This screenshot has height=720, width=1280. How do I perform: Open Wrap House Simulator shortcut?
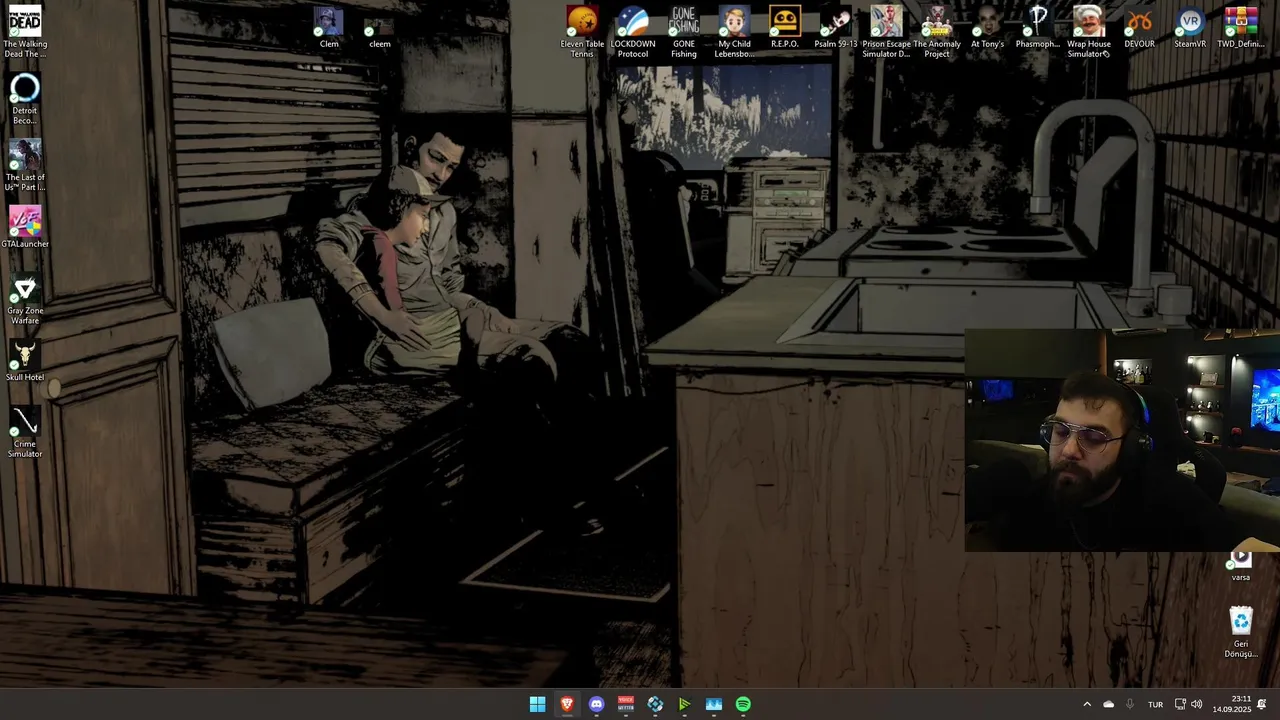pyautogui.click(x=1089, y=31)
